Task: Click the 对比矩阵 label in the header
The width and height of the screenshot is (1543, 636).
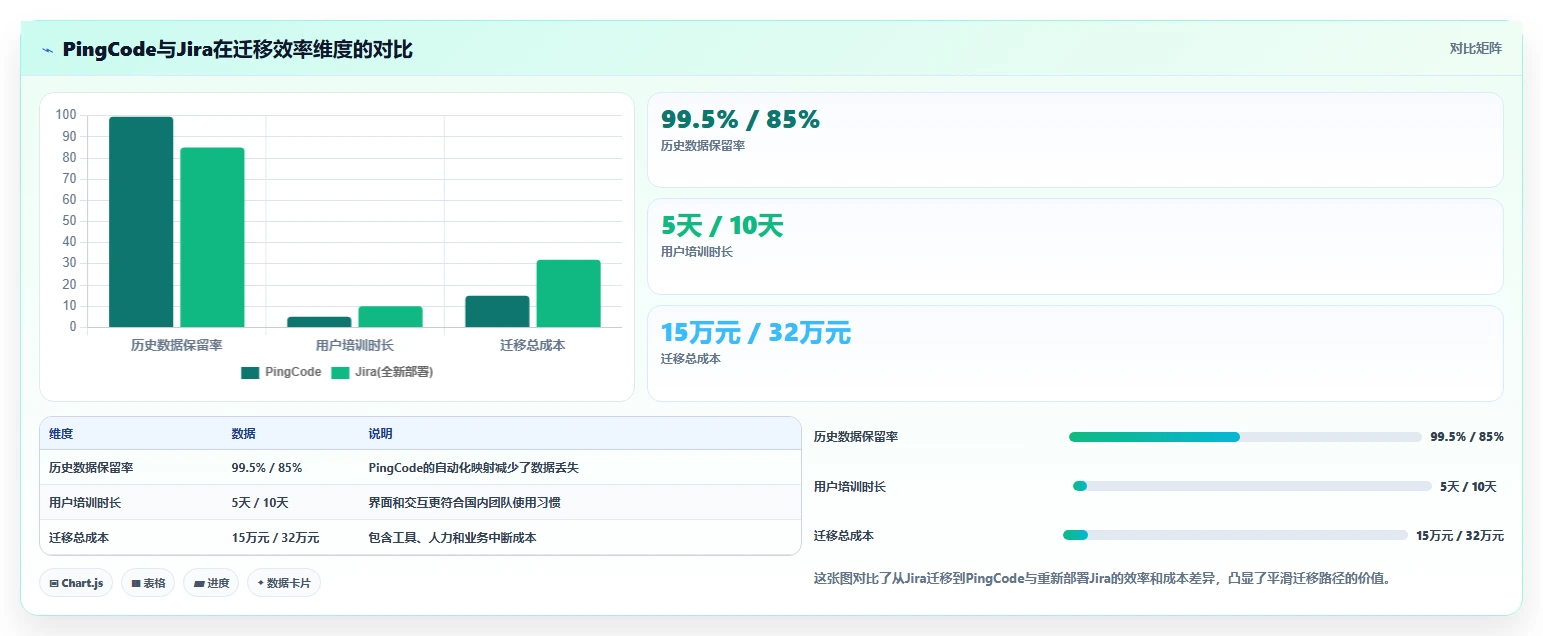Action: coord(1475,48)
